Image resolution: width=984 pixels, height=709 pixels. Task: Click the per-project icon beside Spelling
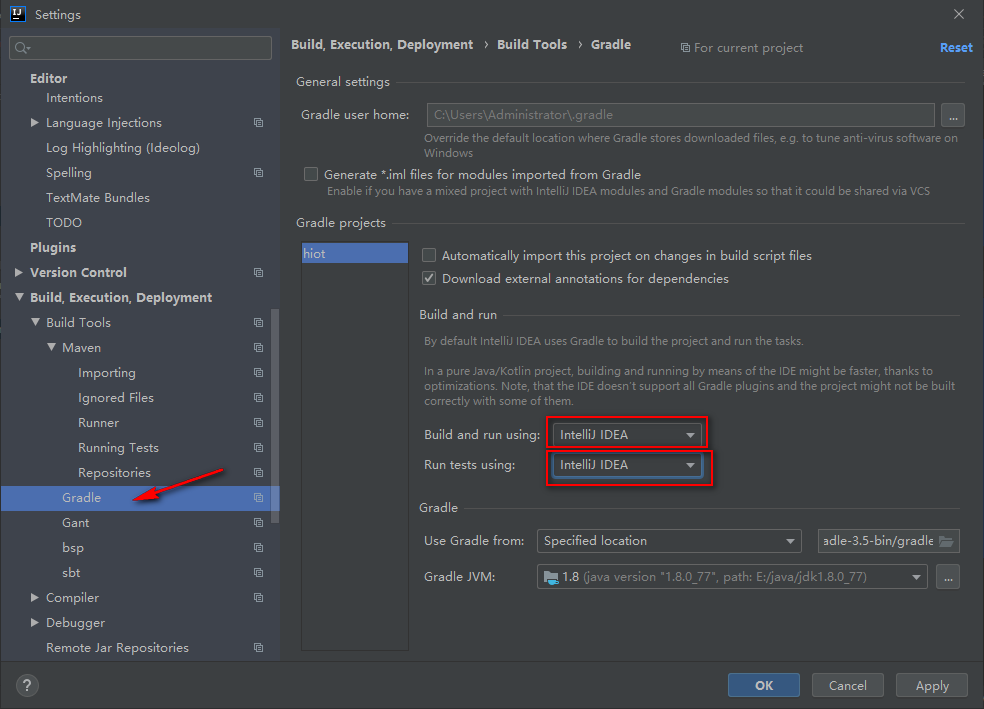pyautogui.click(x=259, y=173)
